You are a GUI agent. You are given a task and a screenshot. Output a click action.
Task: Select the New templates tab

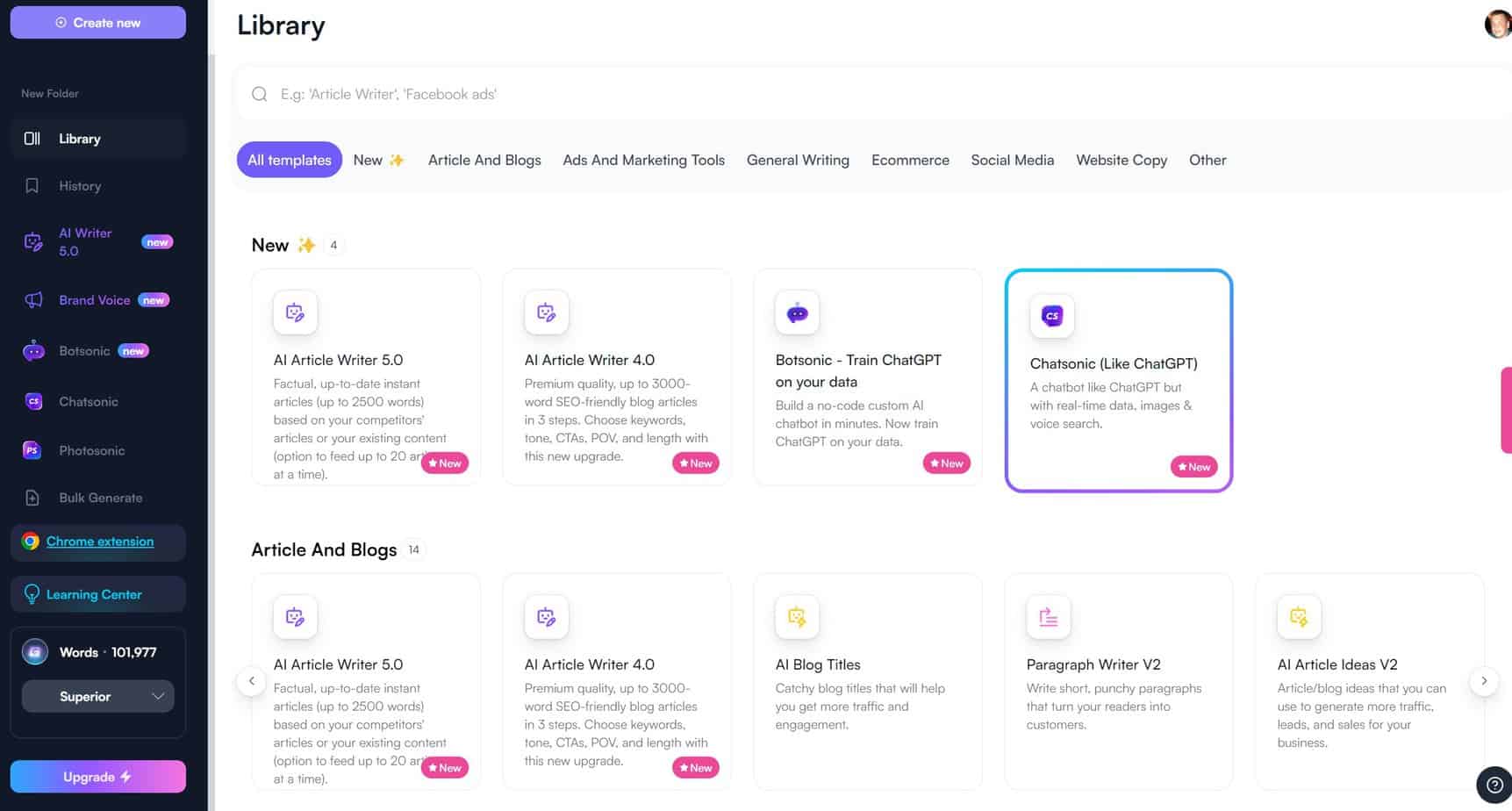pyautogui.click(x=378, y=160)
